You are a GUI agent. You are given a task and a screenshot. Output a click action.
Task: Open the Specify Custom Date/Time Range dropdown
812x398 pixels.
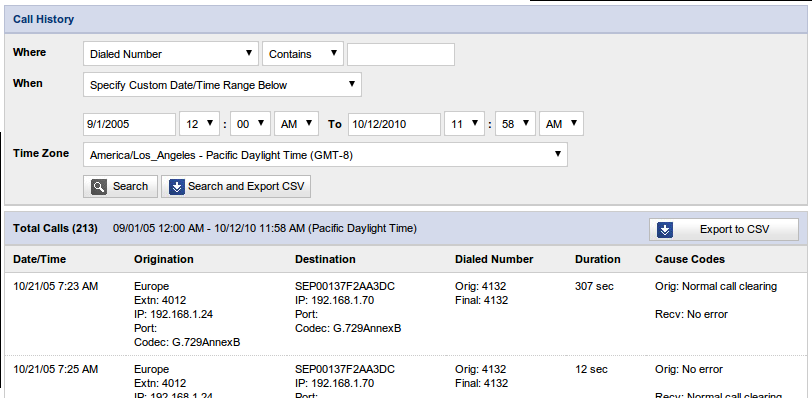(x=222, y=85)
